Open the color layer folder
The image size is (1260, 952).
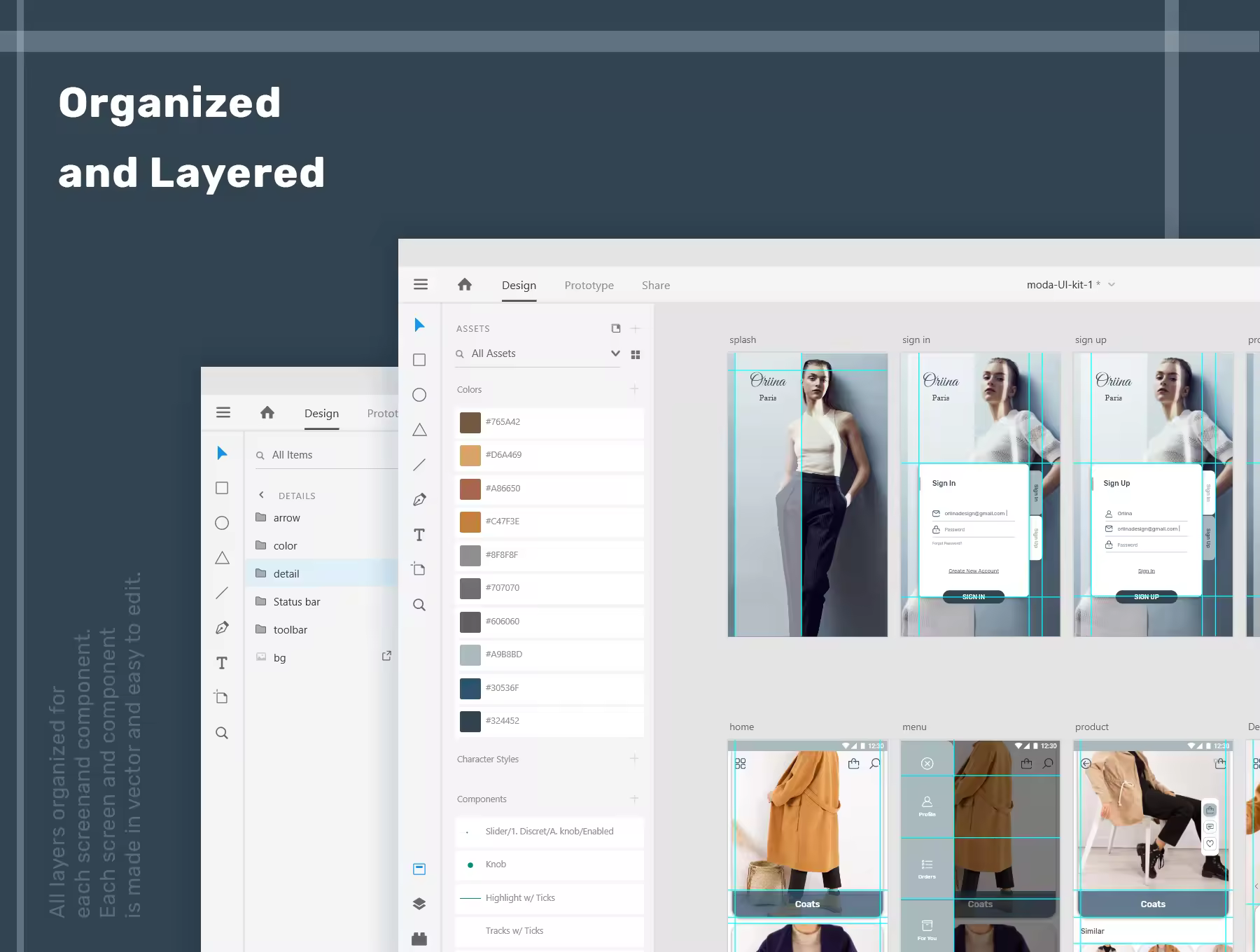pyautogui.click(x=323, y=546)
